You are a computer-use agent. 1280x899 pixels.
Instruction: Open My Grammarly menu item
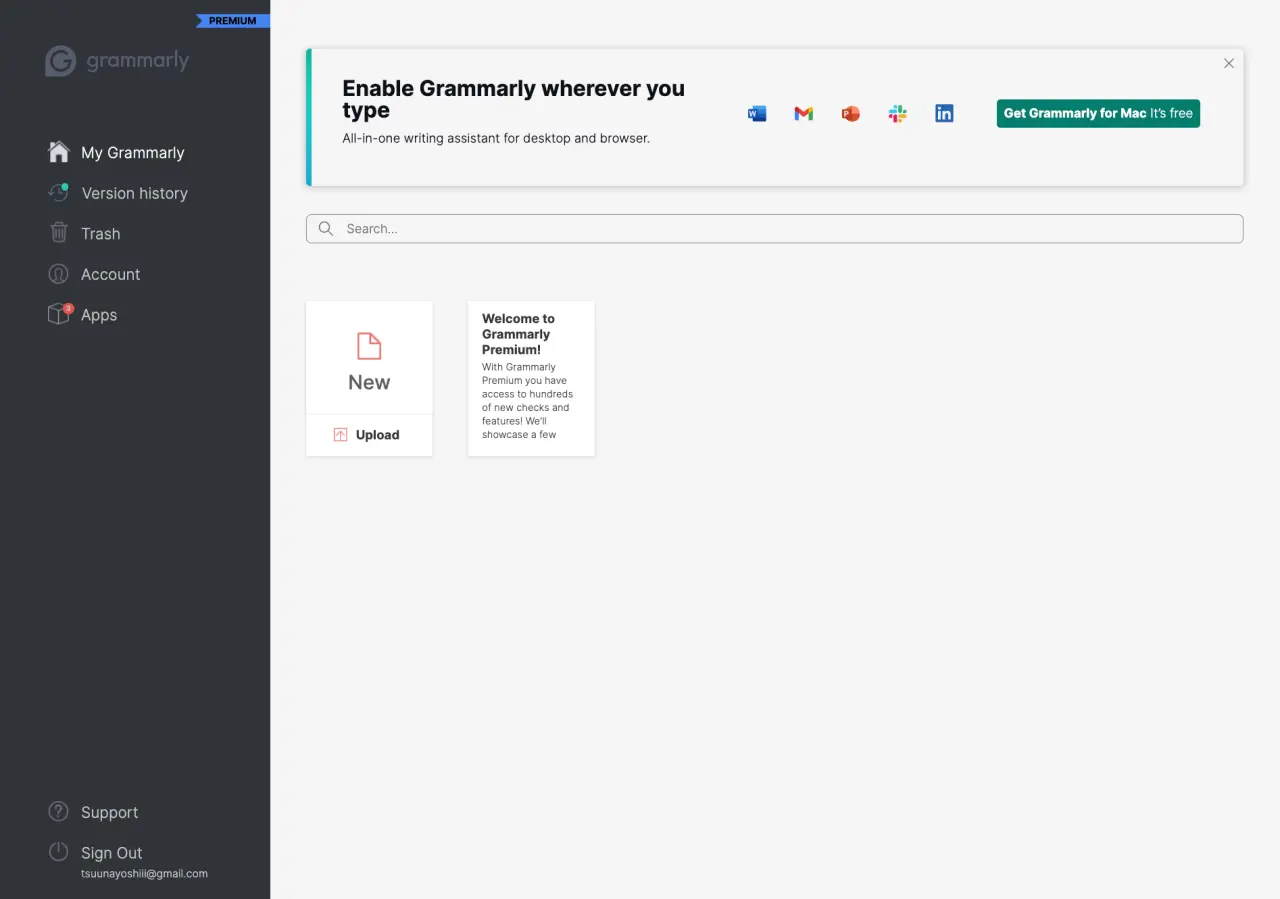click(x=133, y=152)
